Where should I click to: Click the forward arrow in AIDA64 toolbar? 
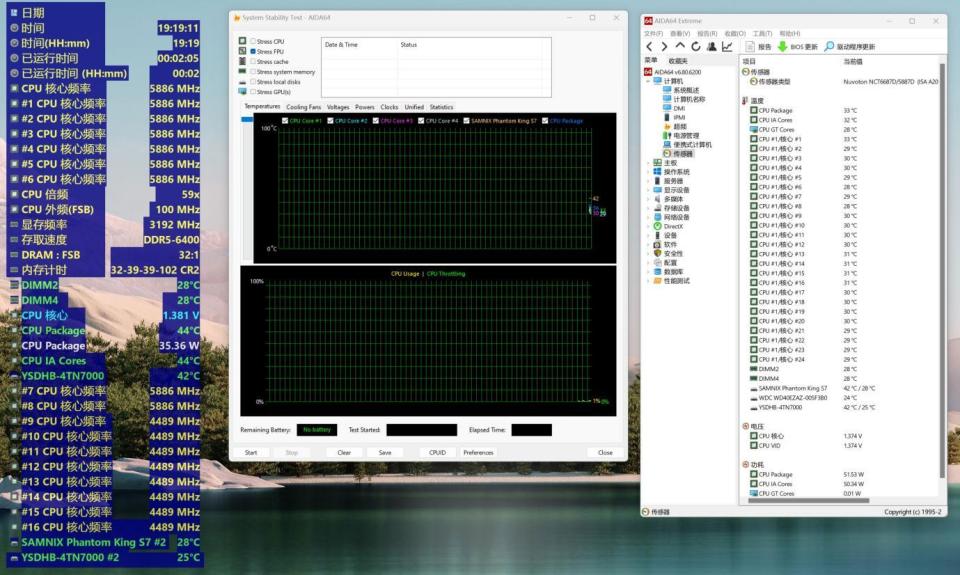point(664,47)
